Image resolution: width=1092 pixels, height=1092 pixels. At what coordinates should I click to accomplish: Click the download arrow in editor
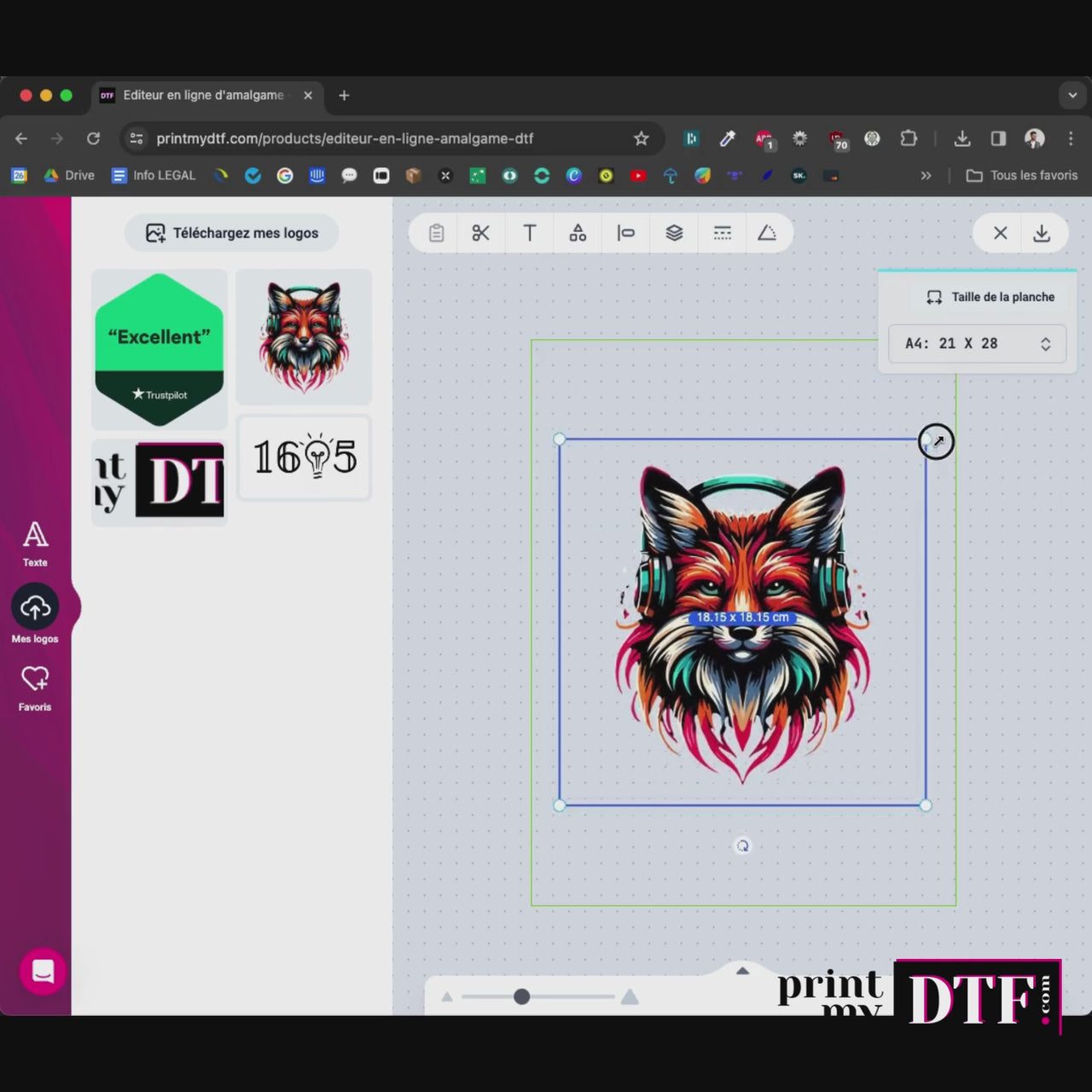pyautogui.click(x=1042, y=233)
